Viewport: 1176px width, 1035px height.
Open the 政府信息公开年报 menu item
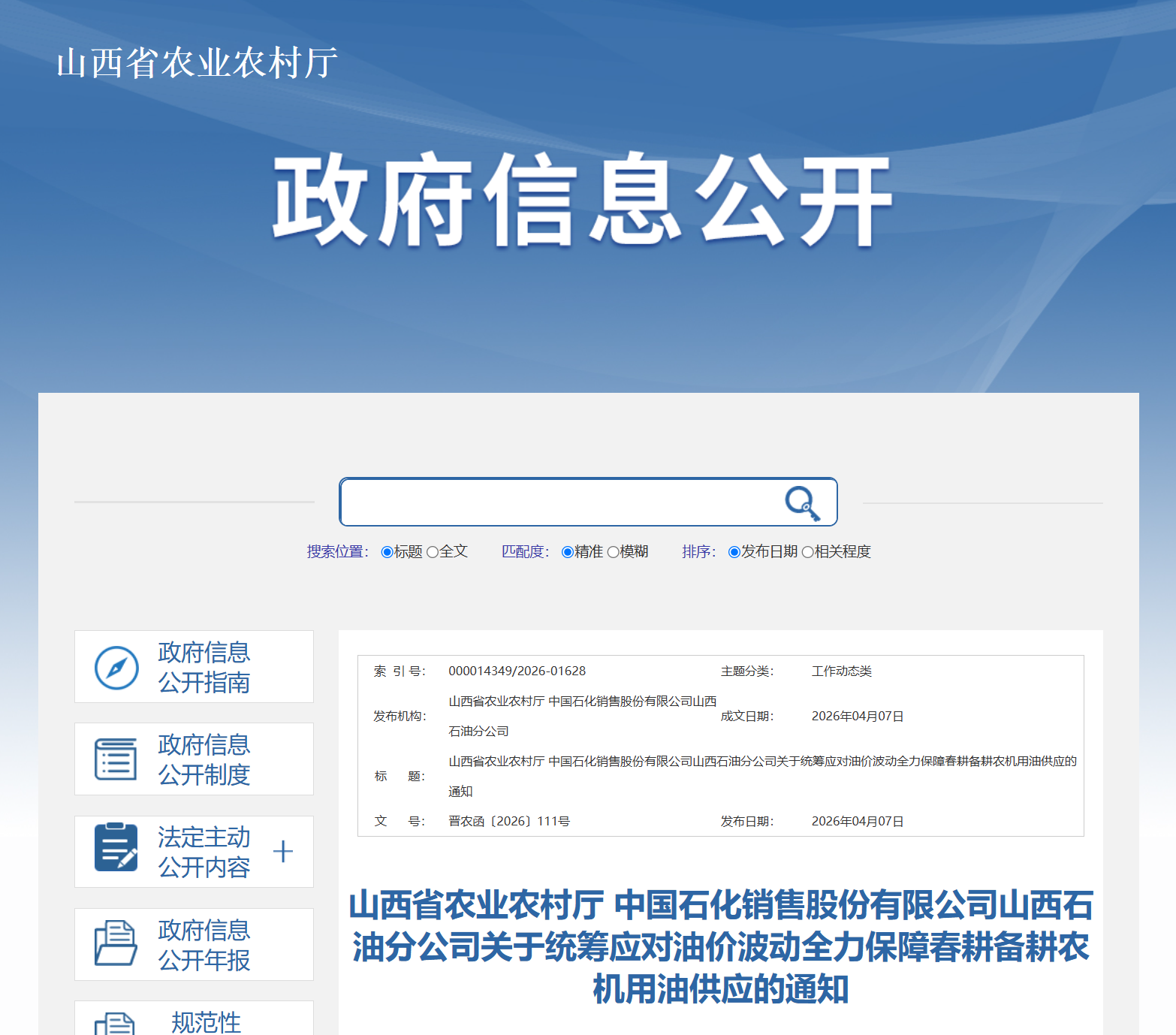coord(204,944)
